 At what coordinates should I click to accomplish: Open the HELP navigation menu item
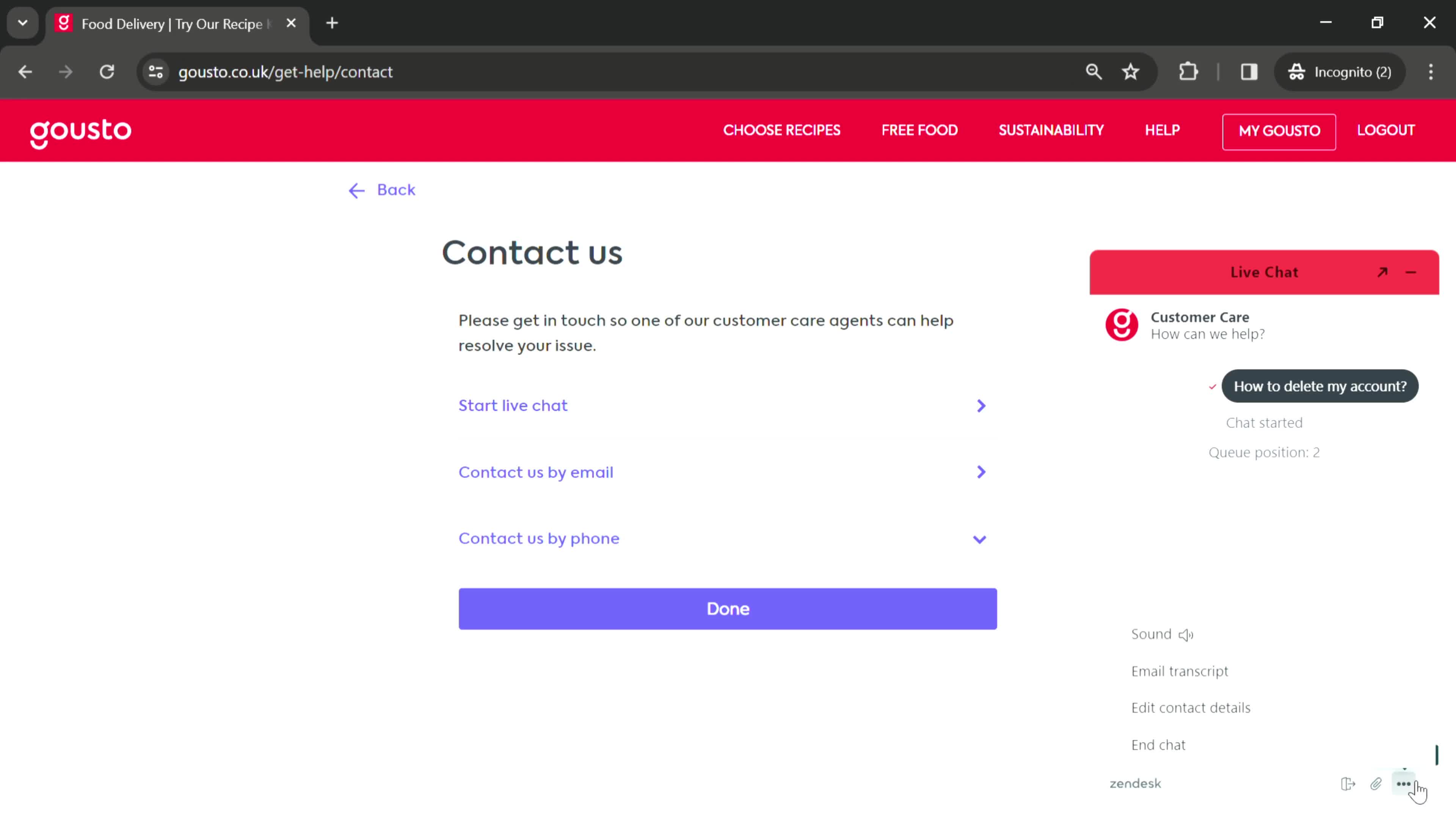(x=1163, y=131)
